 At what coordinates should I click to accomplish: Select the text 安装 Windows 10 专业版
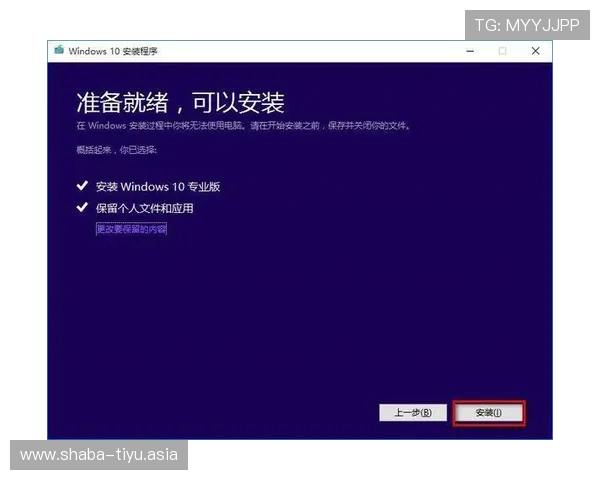coord(158,187)
